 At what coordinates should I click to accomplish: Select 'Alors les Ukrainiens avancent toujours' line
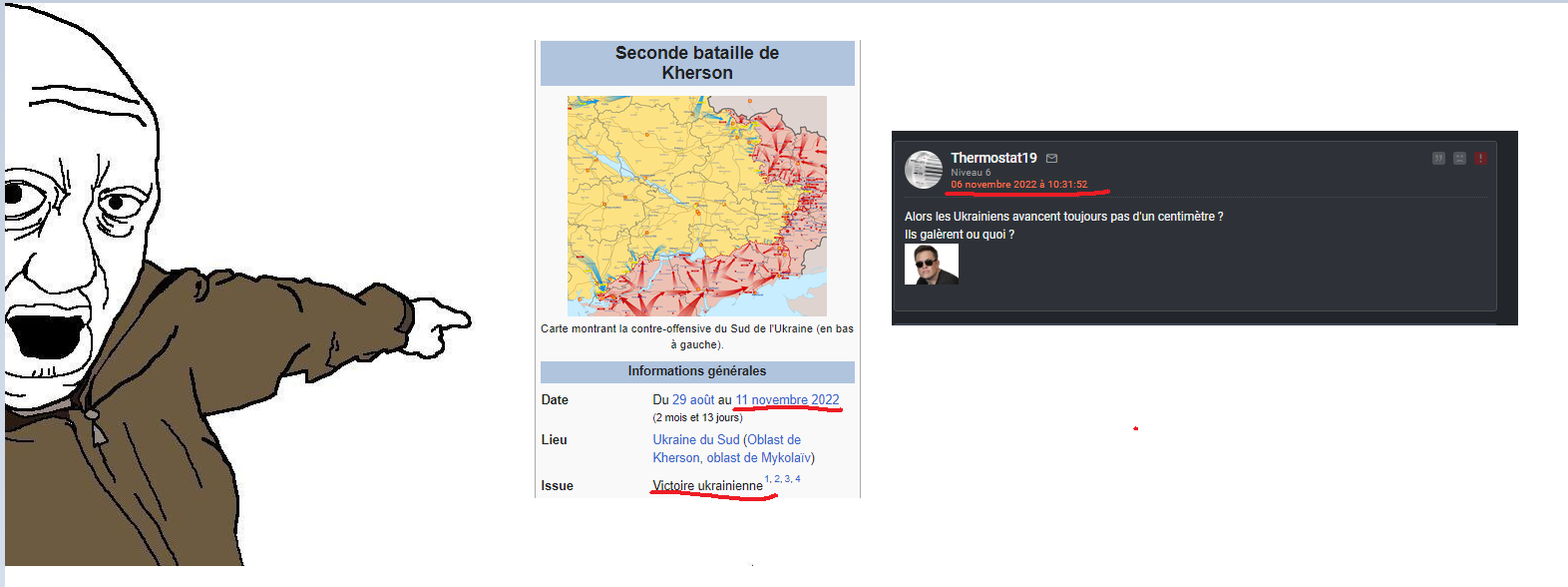tap(1064, 217)
